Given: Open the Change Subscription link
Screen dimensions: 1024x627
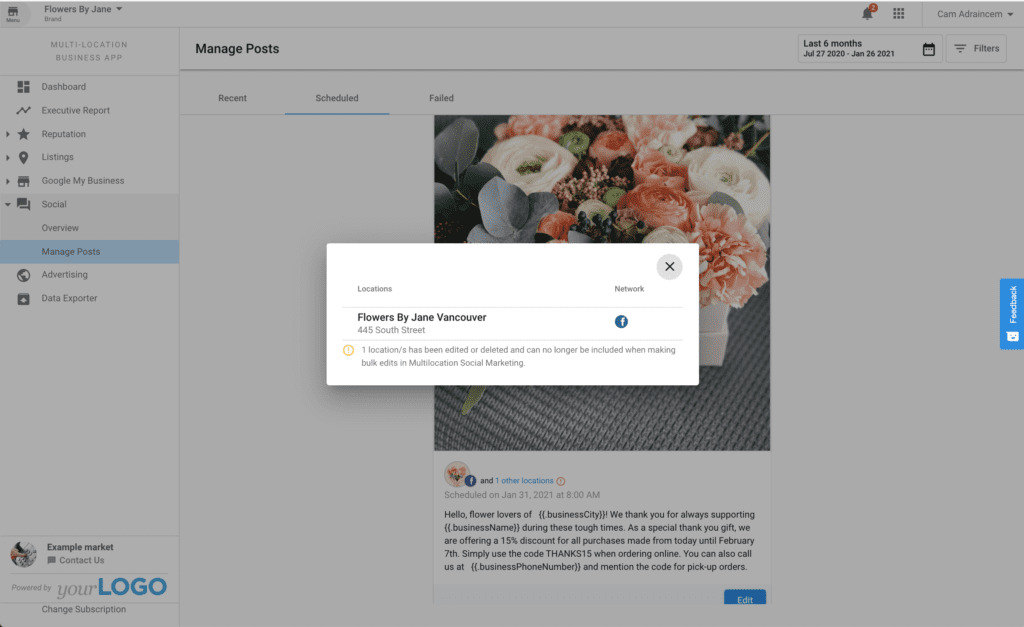Looking at the screenshot, I should (84, 609).
